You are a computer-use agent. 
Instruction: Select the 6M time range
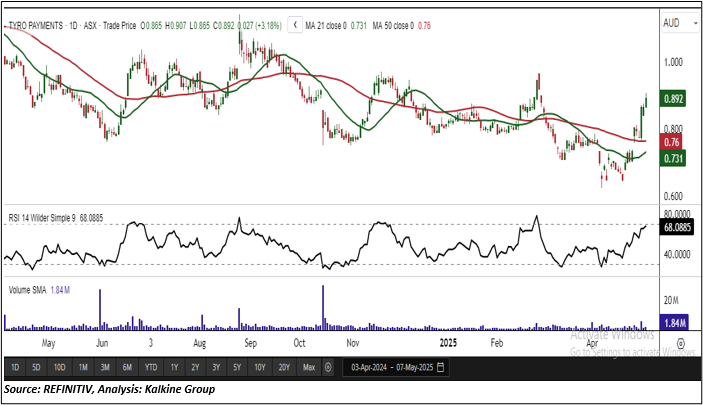(x=127, y=367)
